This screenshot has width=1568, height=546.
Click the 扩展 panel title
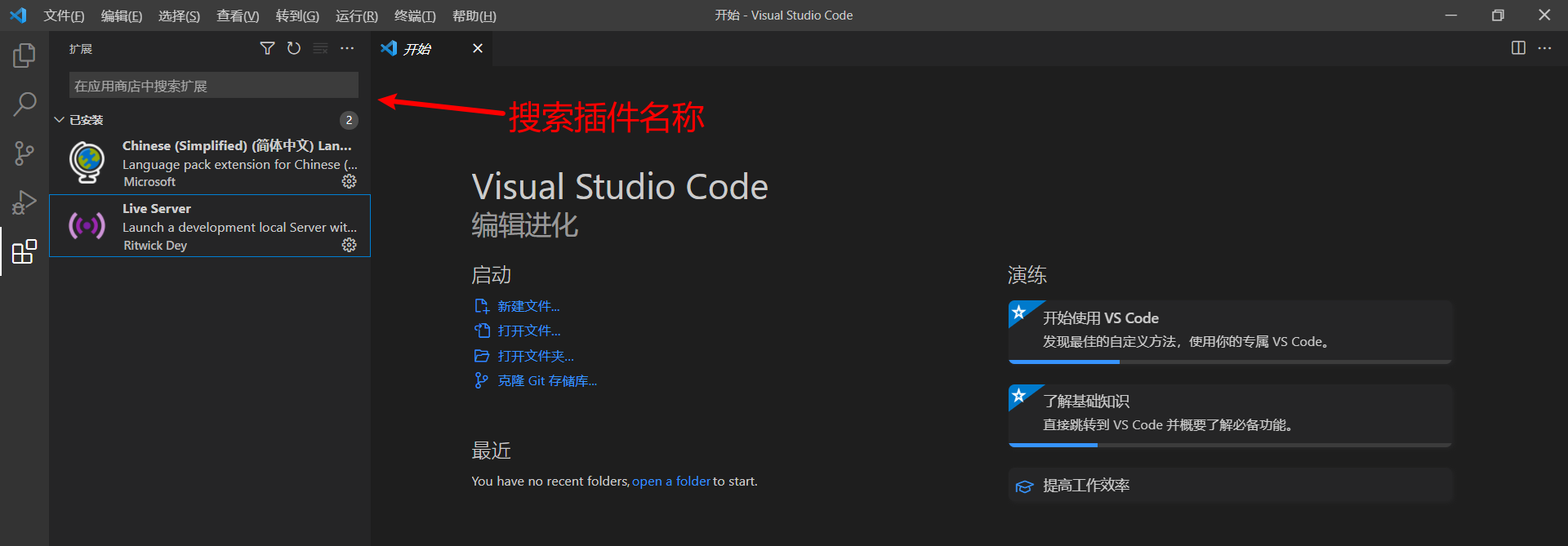[81, 49]
